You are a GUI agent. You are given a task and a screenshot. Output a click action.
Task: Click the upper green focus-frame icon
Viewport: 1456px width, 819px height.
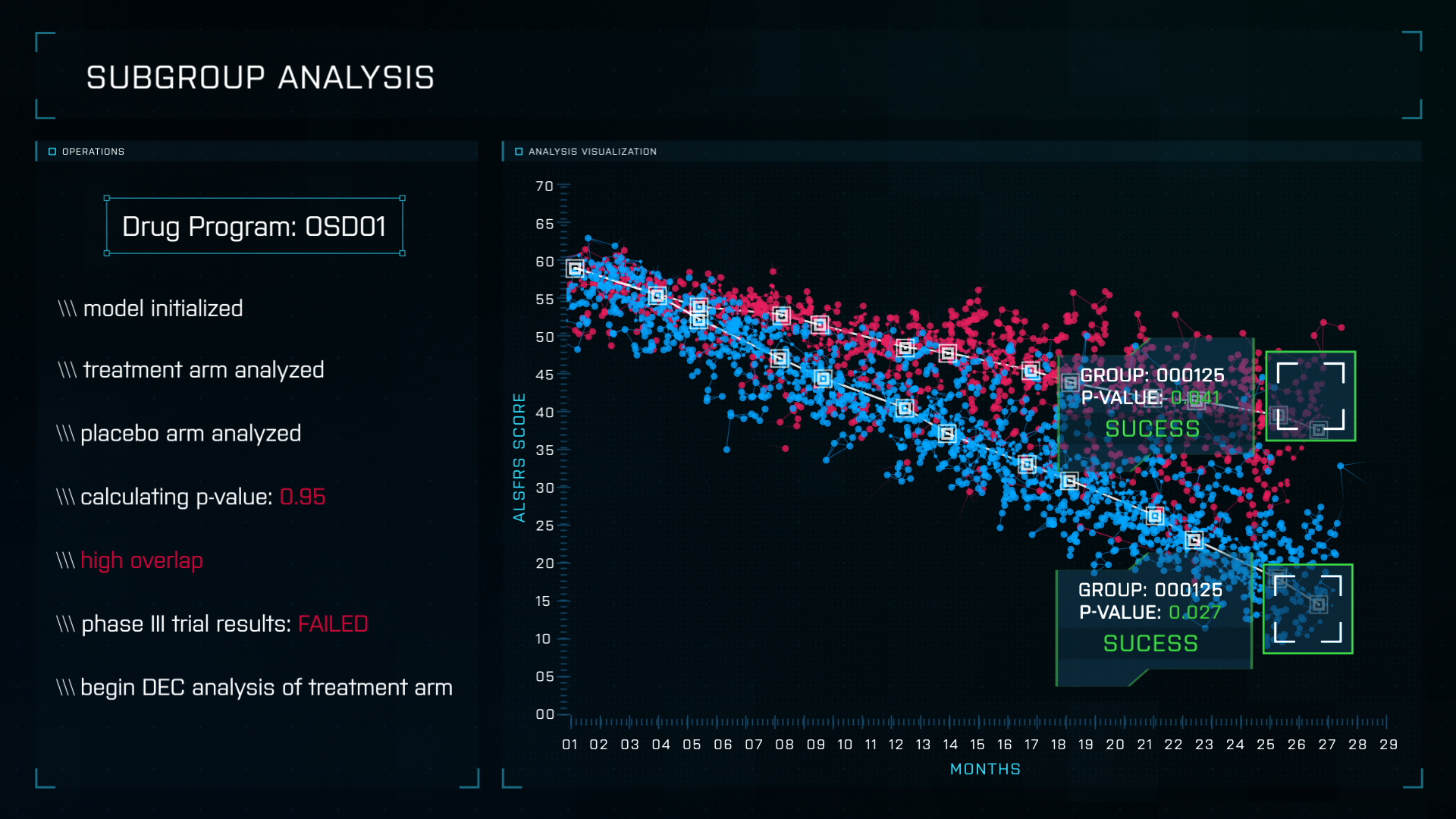(x=1310, y=396)
